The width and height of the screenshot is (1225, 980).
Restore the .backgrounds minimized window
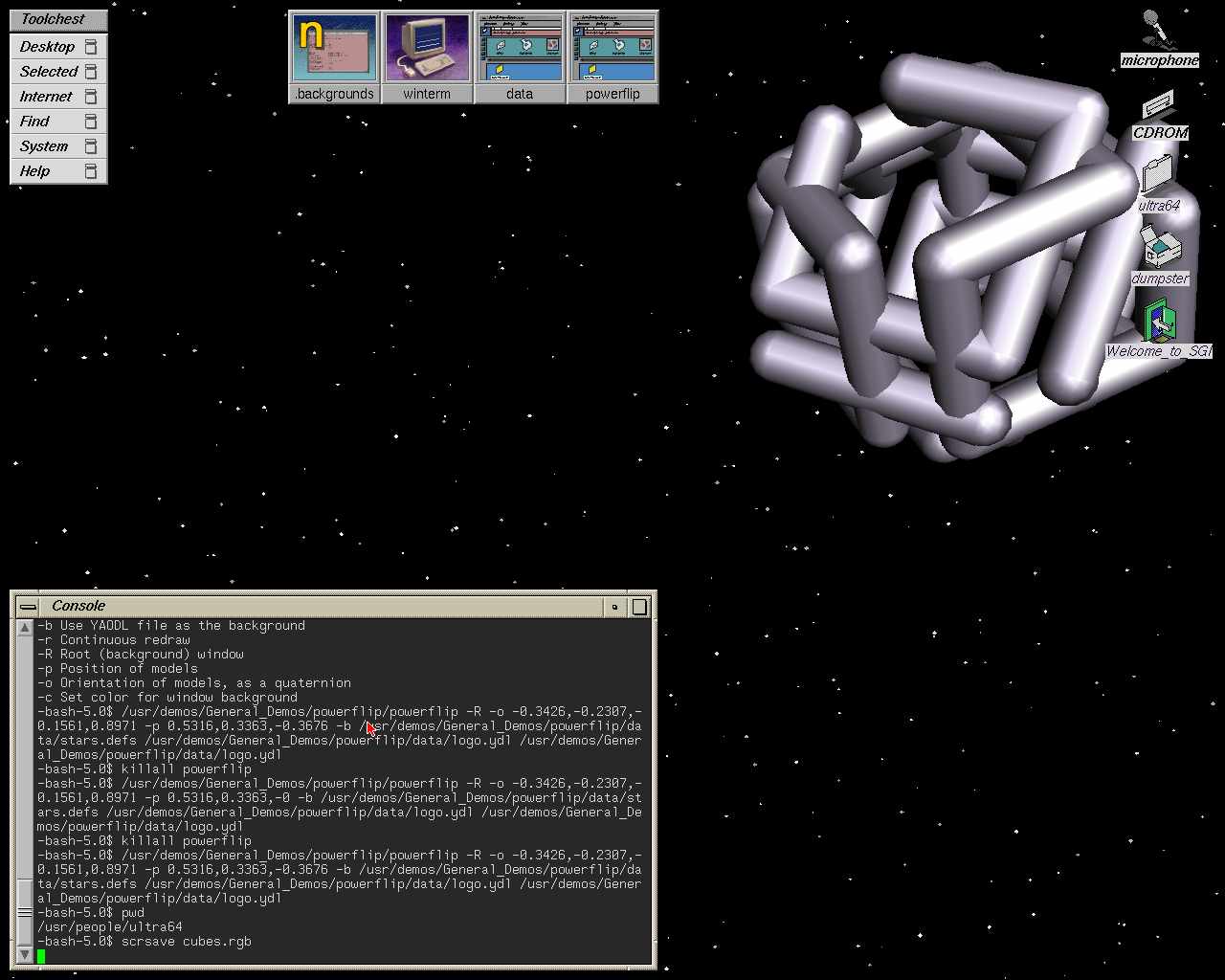[x=335, y=57]
